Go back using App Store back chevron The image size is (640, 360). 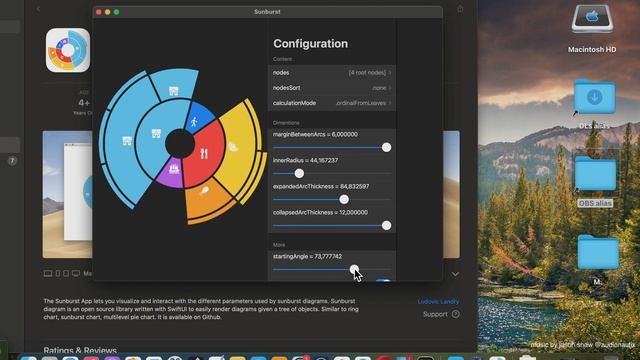click(x=38, y=9)
